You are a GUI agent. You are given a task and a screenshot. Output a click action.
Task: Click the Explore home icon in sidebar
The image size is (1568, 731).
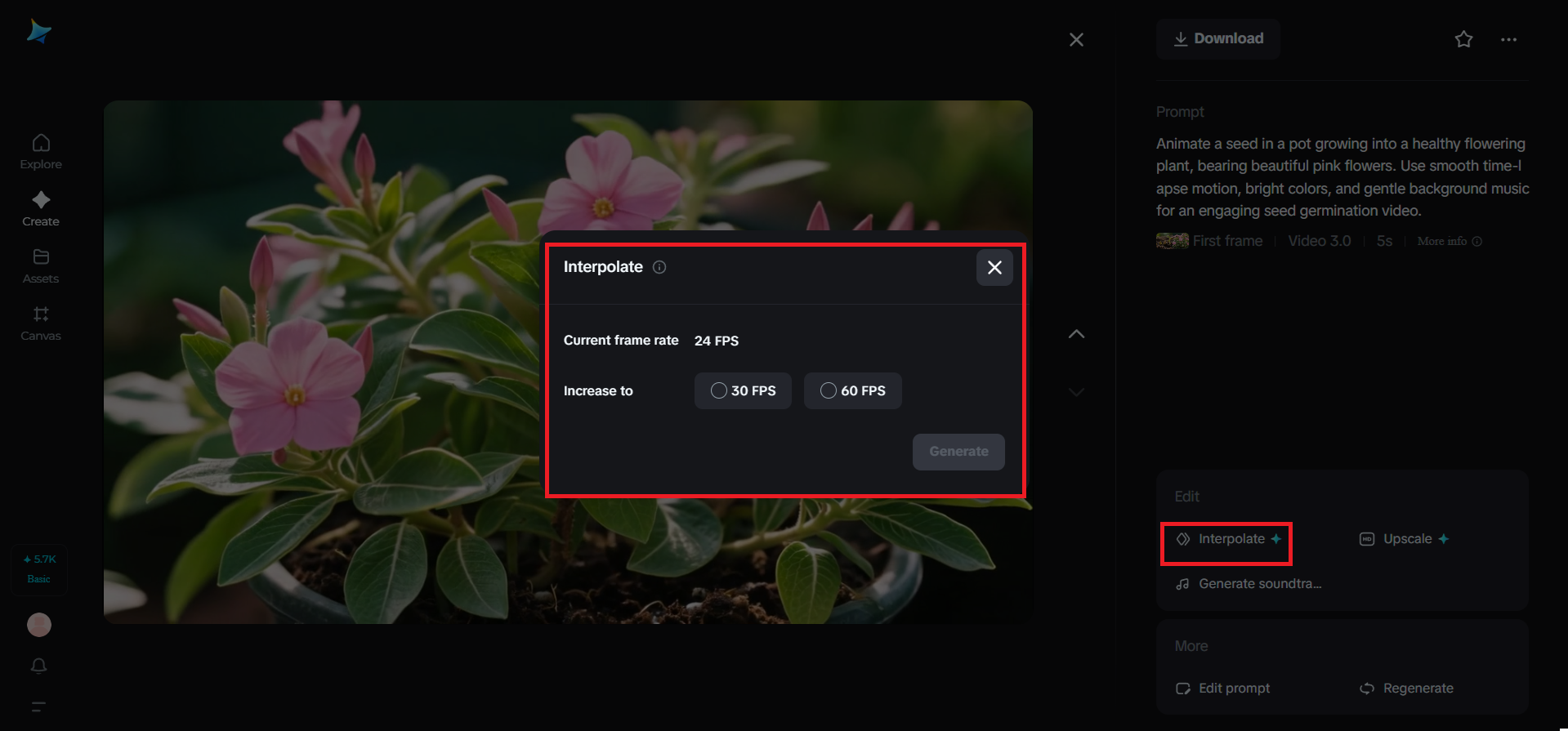[x=41, y=144]
